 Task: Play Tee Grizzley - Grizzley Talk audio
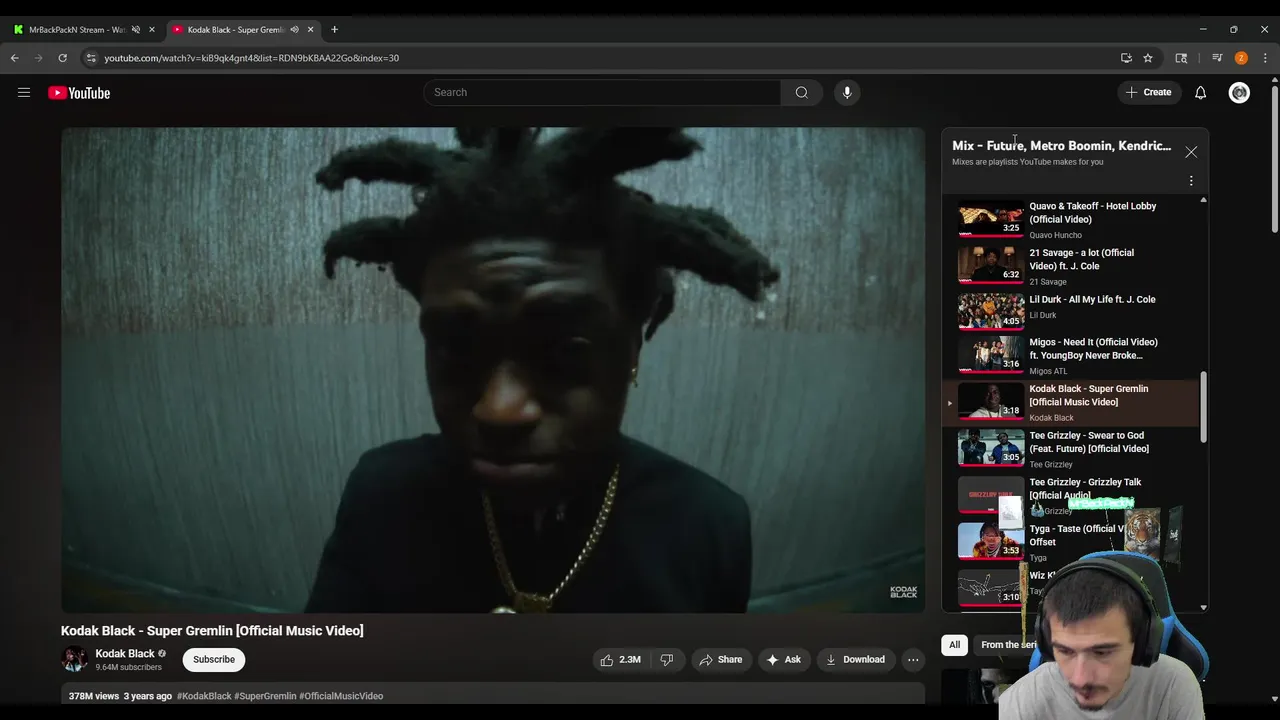point(1071,495)
